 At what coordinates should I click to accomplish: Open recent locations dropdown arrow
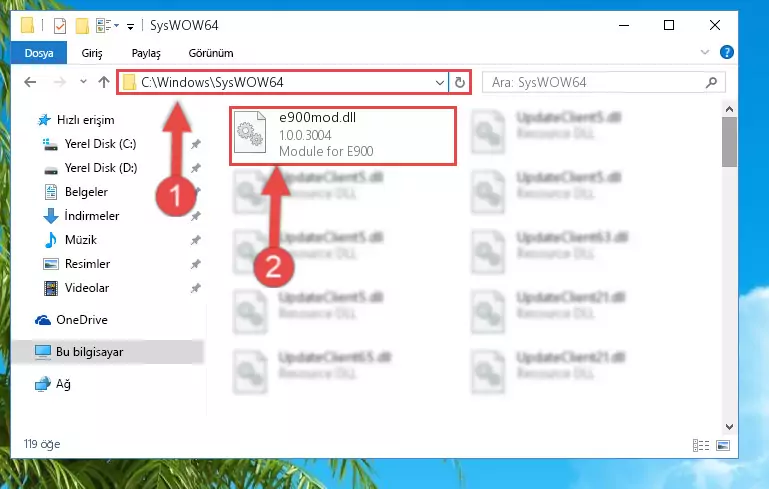pyautogui.click(x=83, y=82)
